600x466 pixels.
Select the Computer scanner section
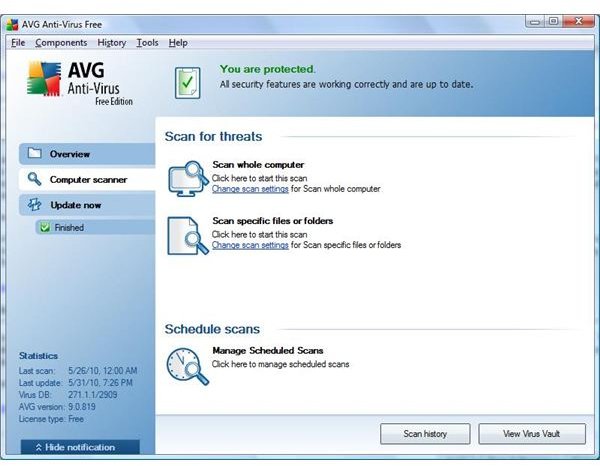click(x=87, y=179)
